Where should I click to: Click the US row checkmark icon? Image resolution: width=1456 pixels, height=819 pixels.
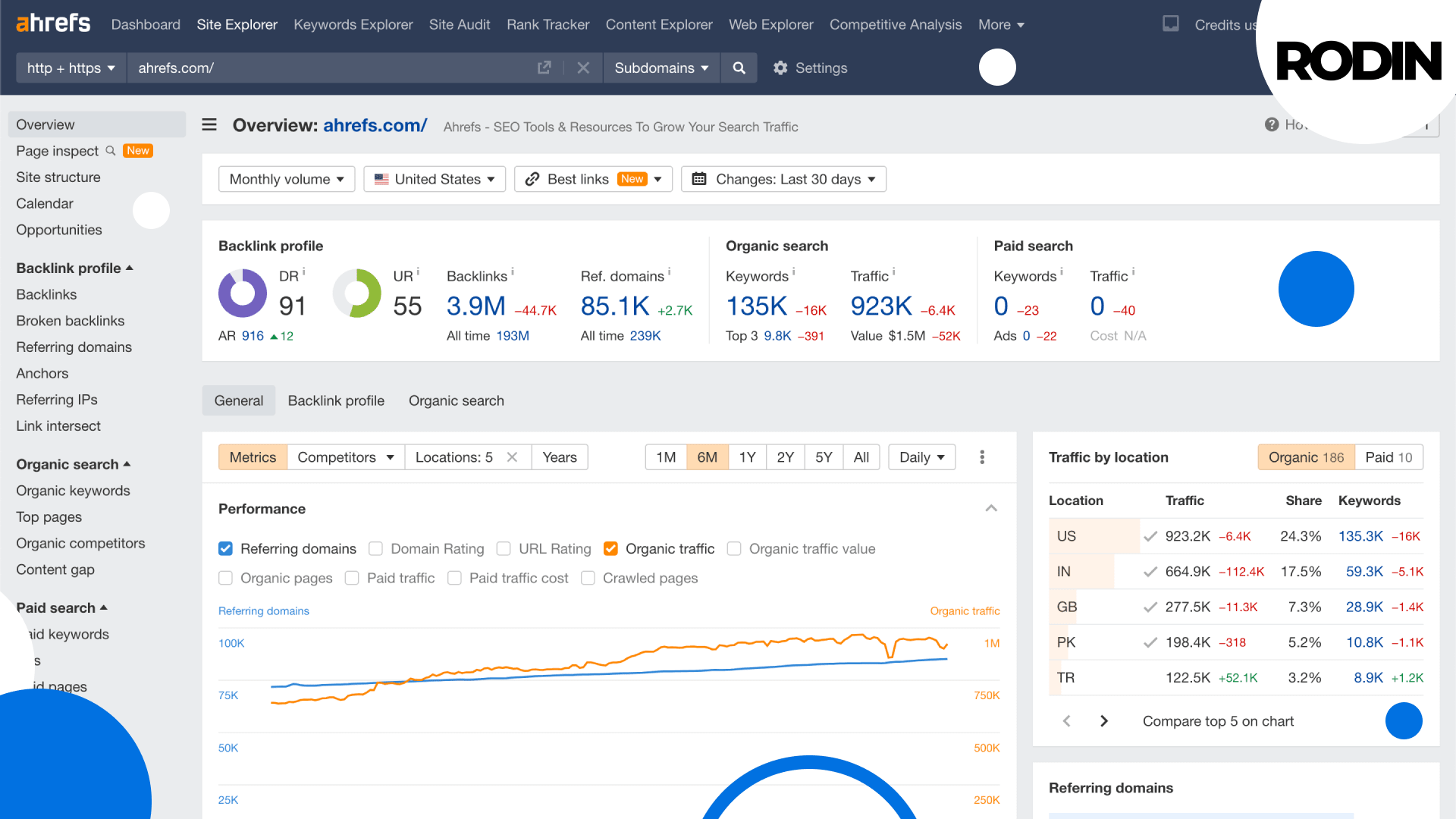coord(1150,536)
